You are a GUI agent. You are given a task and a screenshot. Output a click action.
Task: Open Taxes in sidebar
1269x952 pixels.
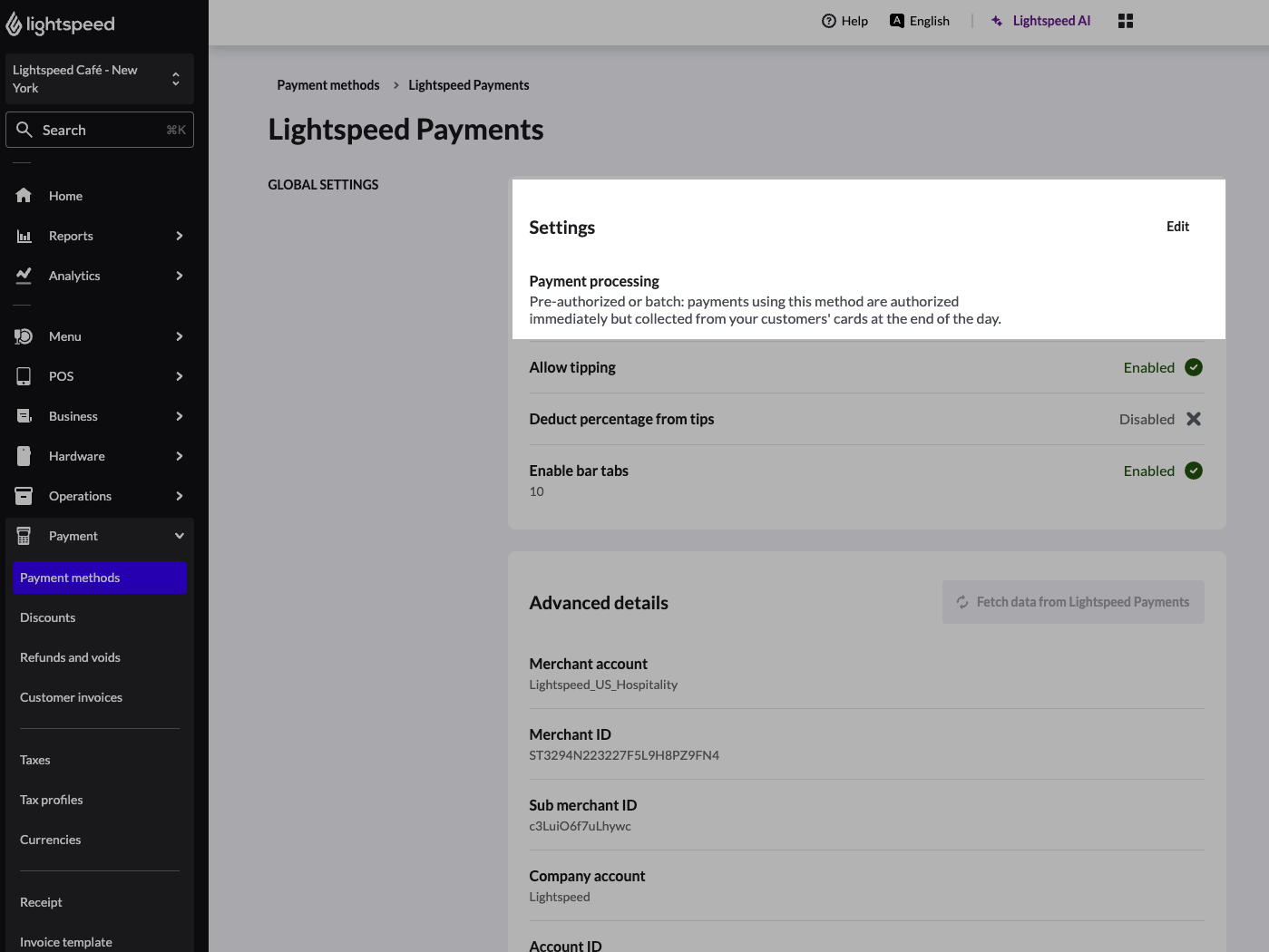coord(35,760)
